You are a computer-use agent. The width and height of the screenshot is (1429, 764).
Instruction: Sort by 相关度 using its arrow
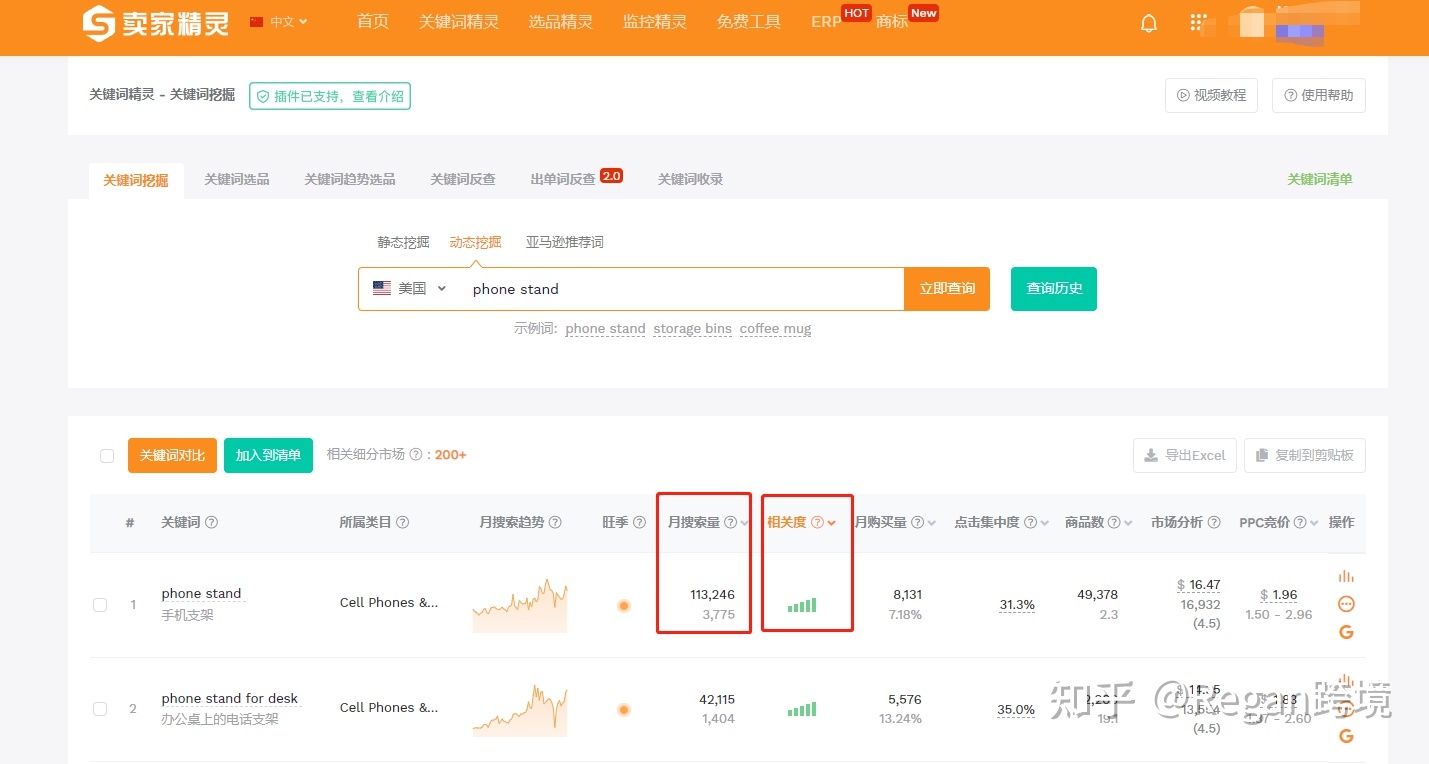coord(831,523)
